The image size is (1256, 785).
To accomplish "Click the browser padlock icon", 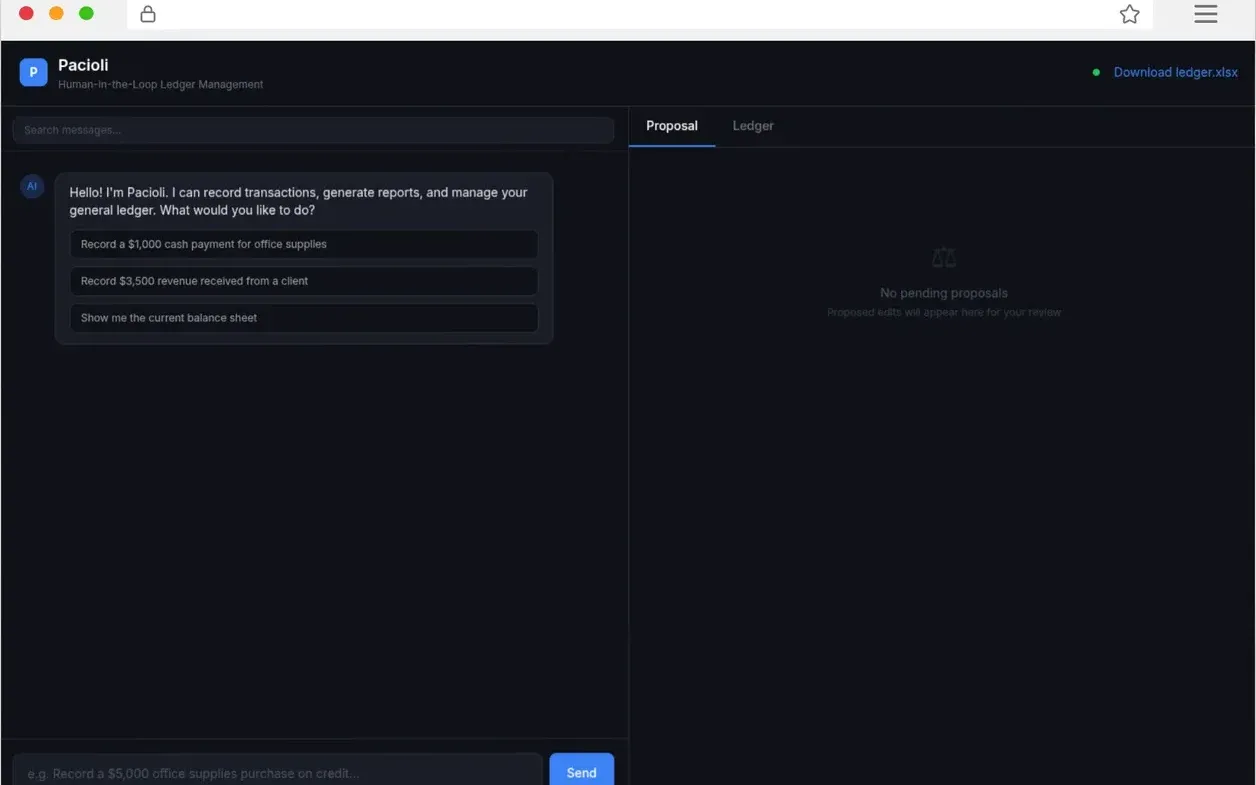I will pos(148,14).
